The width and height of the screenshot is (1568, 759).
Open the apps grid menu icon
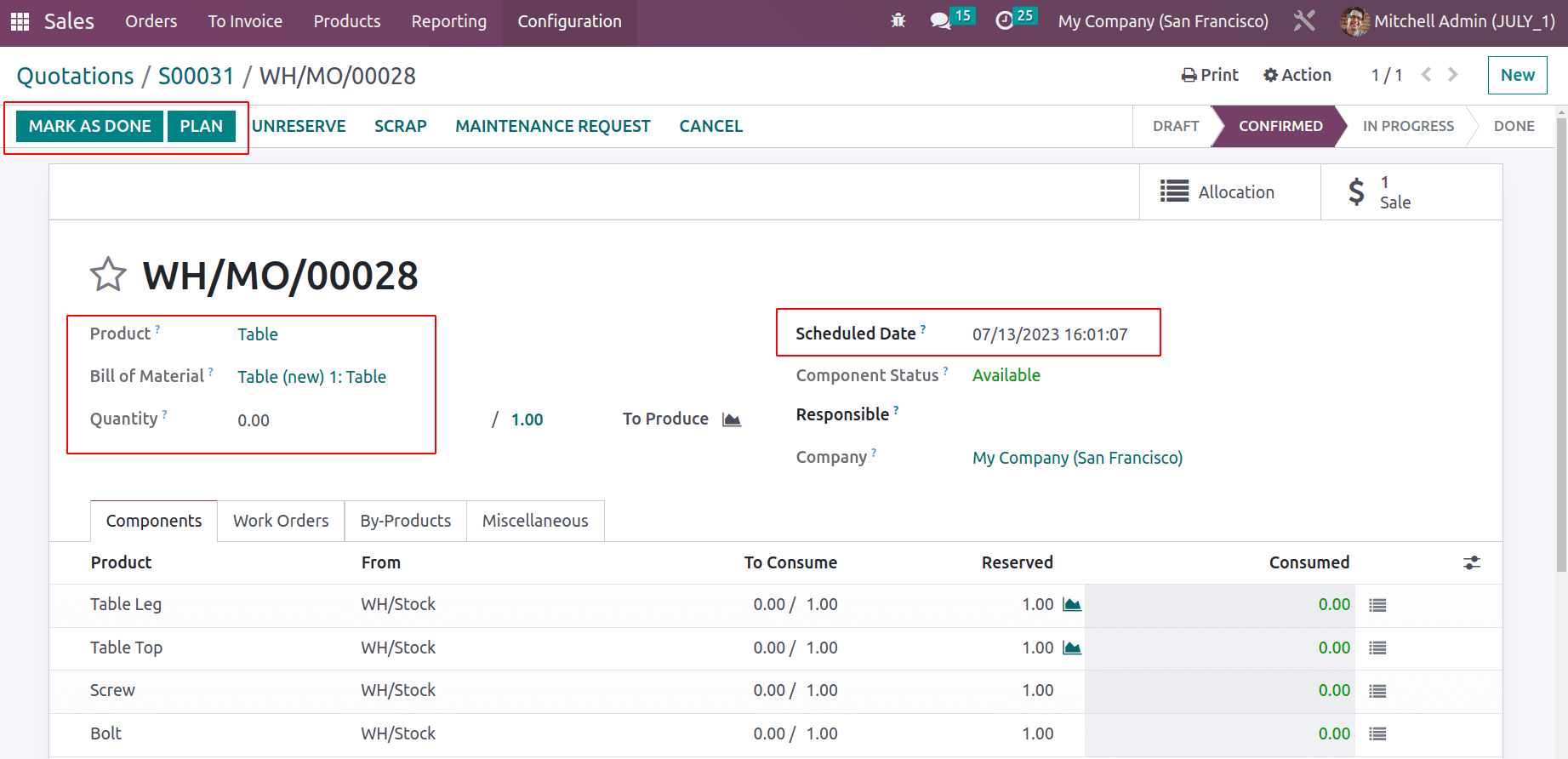[20, 21]
